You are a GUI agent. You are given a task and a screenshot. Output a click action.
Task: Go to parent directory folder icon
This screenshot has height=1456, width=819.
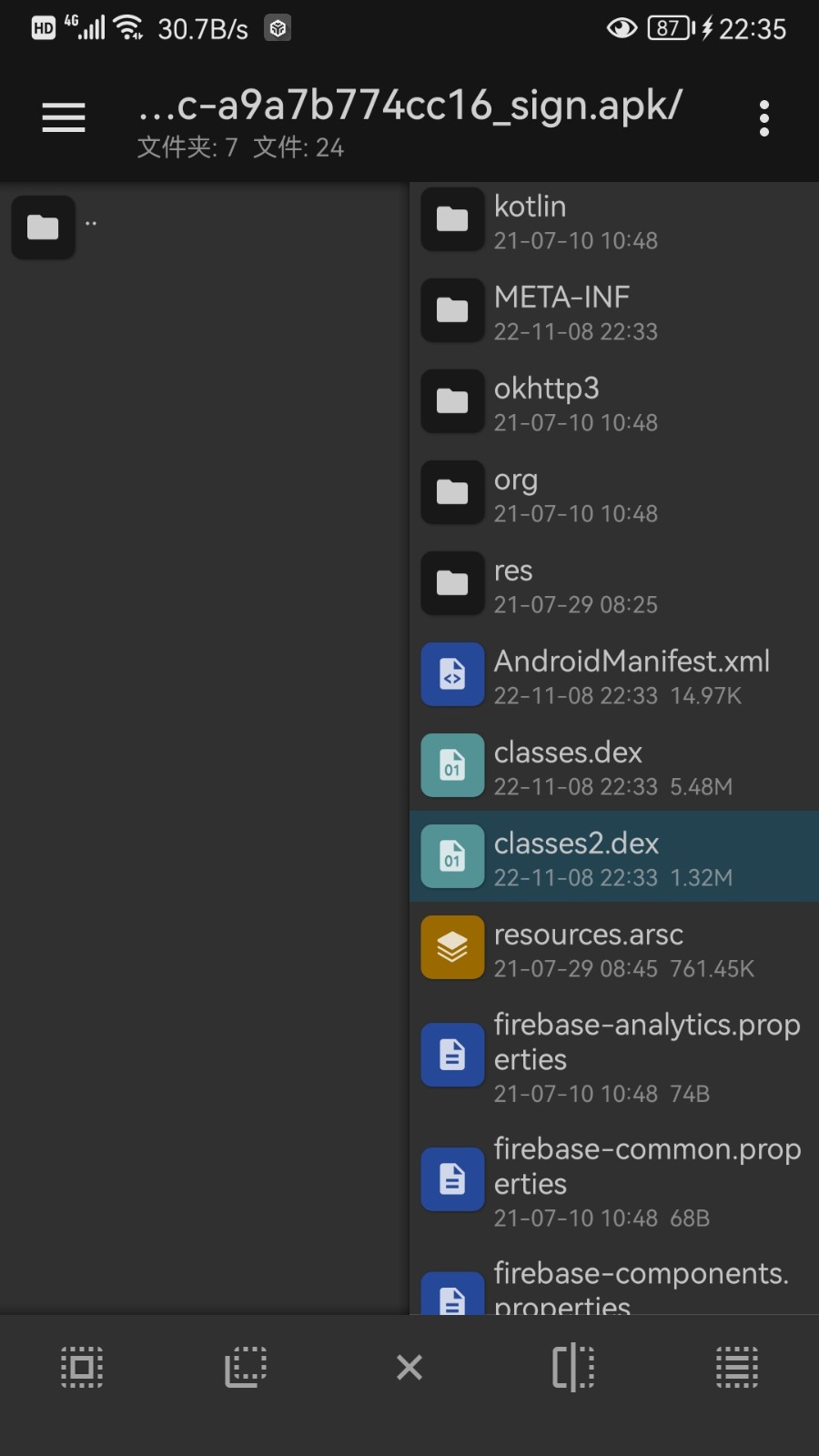click(43, 227)
